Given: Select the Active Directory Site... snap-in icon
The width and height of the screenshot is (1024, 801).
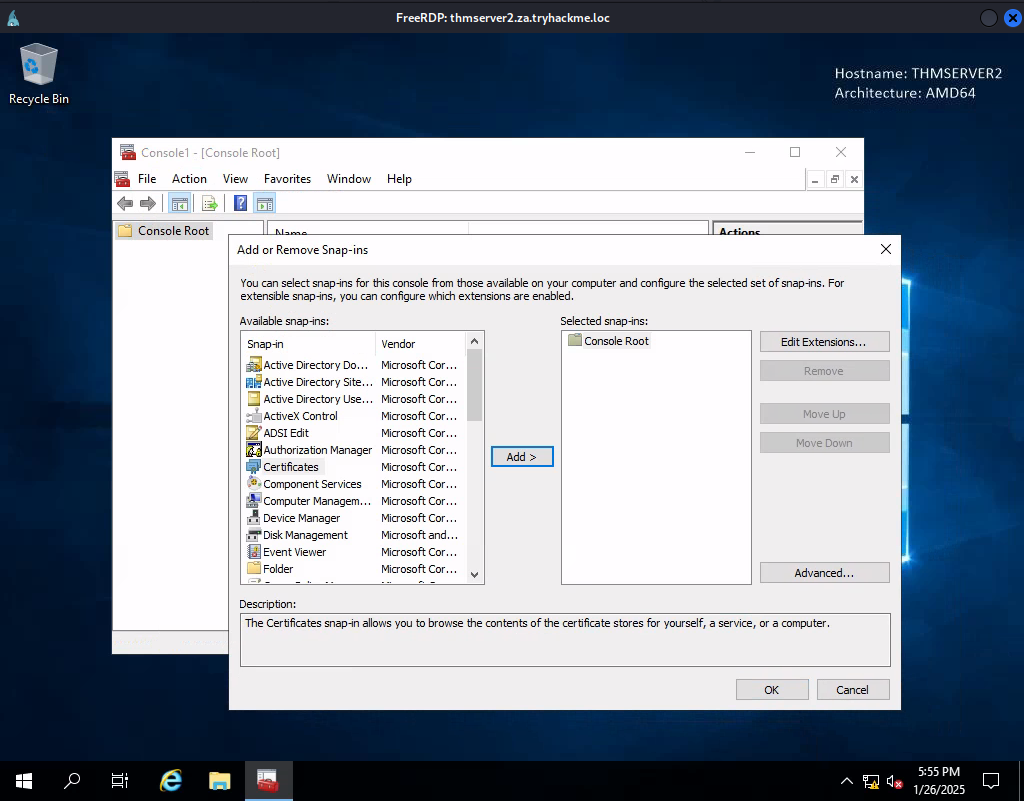Looking at the screenshot, I should (x=253, y=382).
